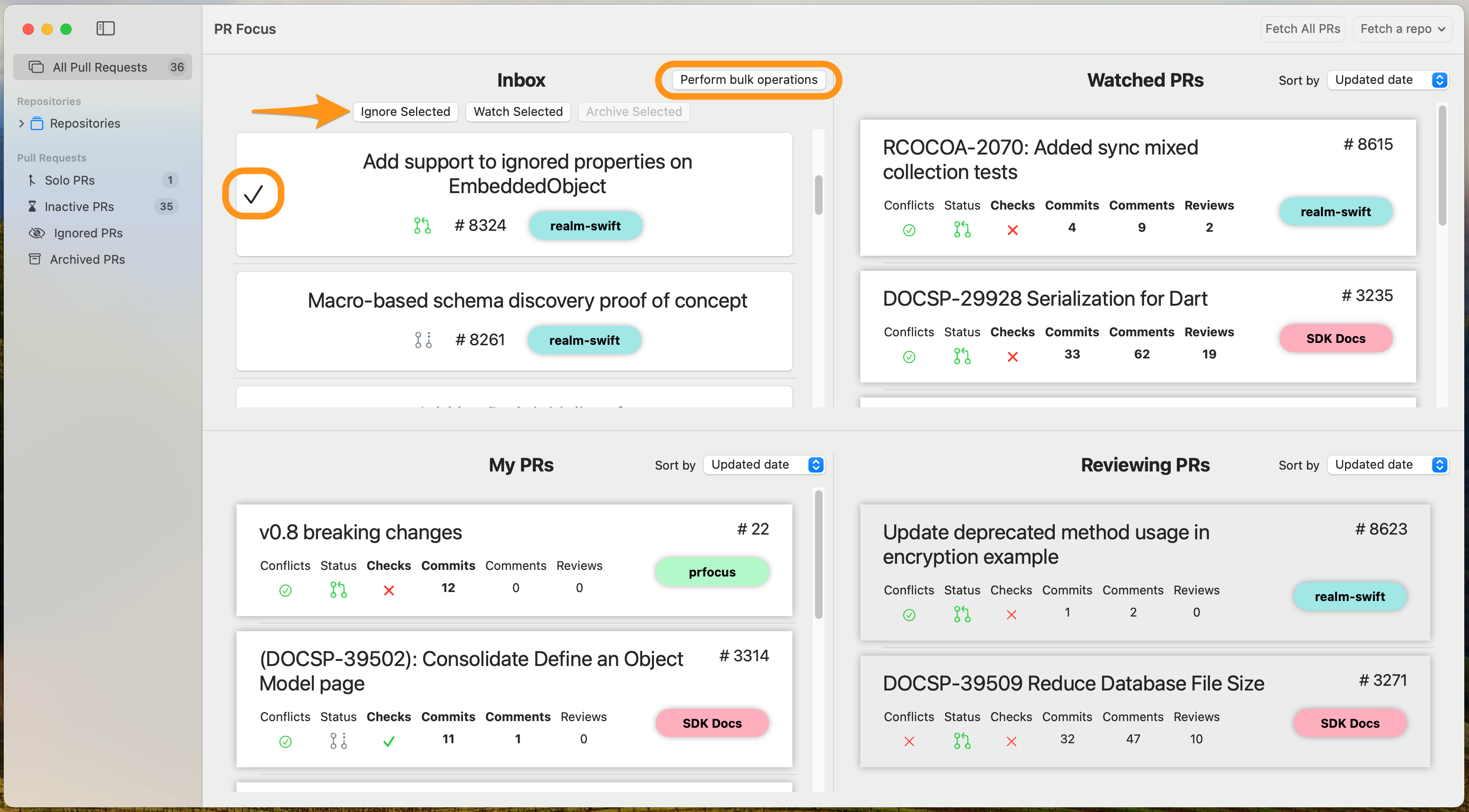Click SDK Docs tag on PR #3314

coord(712,723)
